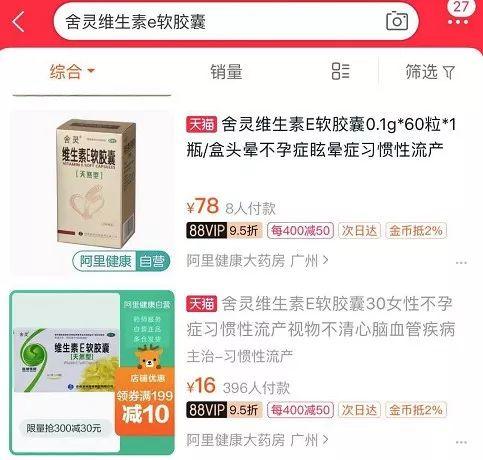Open camera image search icon
The image size is (483, 460).
coord(397,21)
